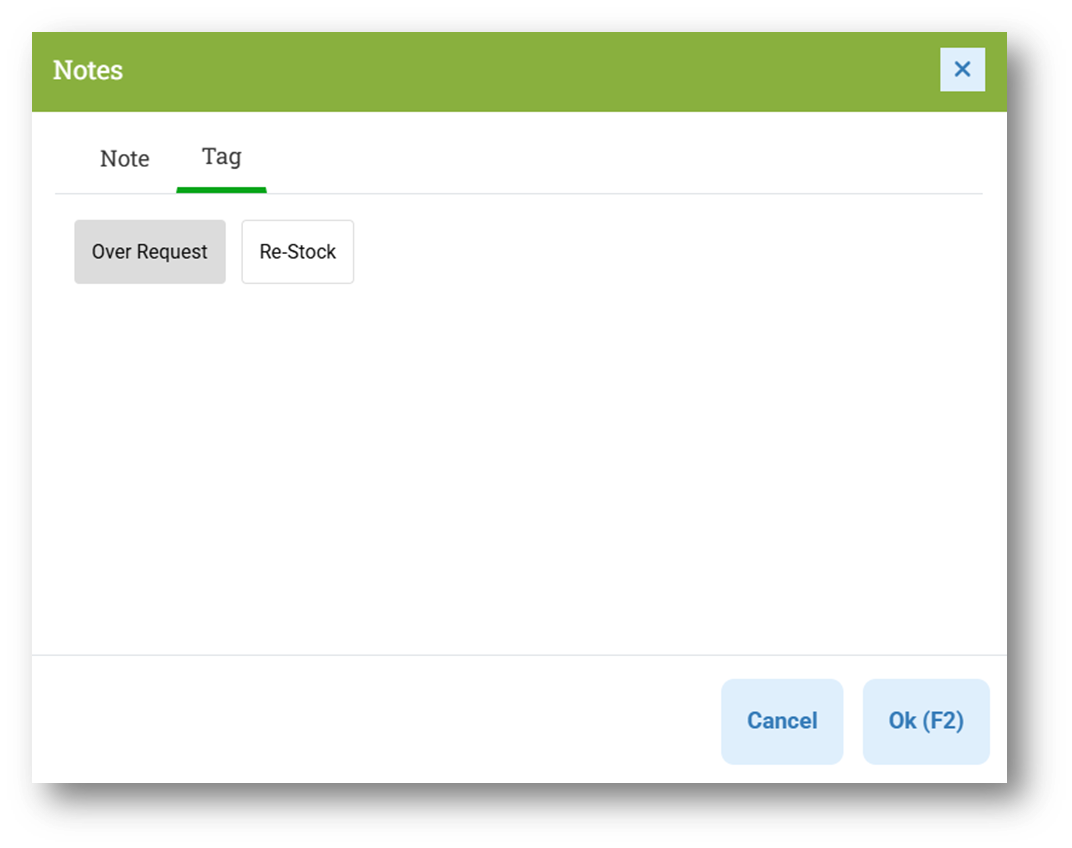Click the gray Over Request chip
Viewport: 1072px width, 848px height.
(150, 252)
